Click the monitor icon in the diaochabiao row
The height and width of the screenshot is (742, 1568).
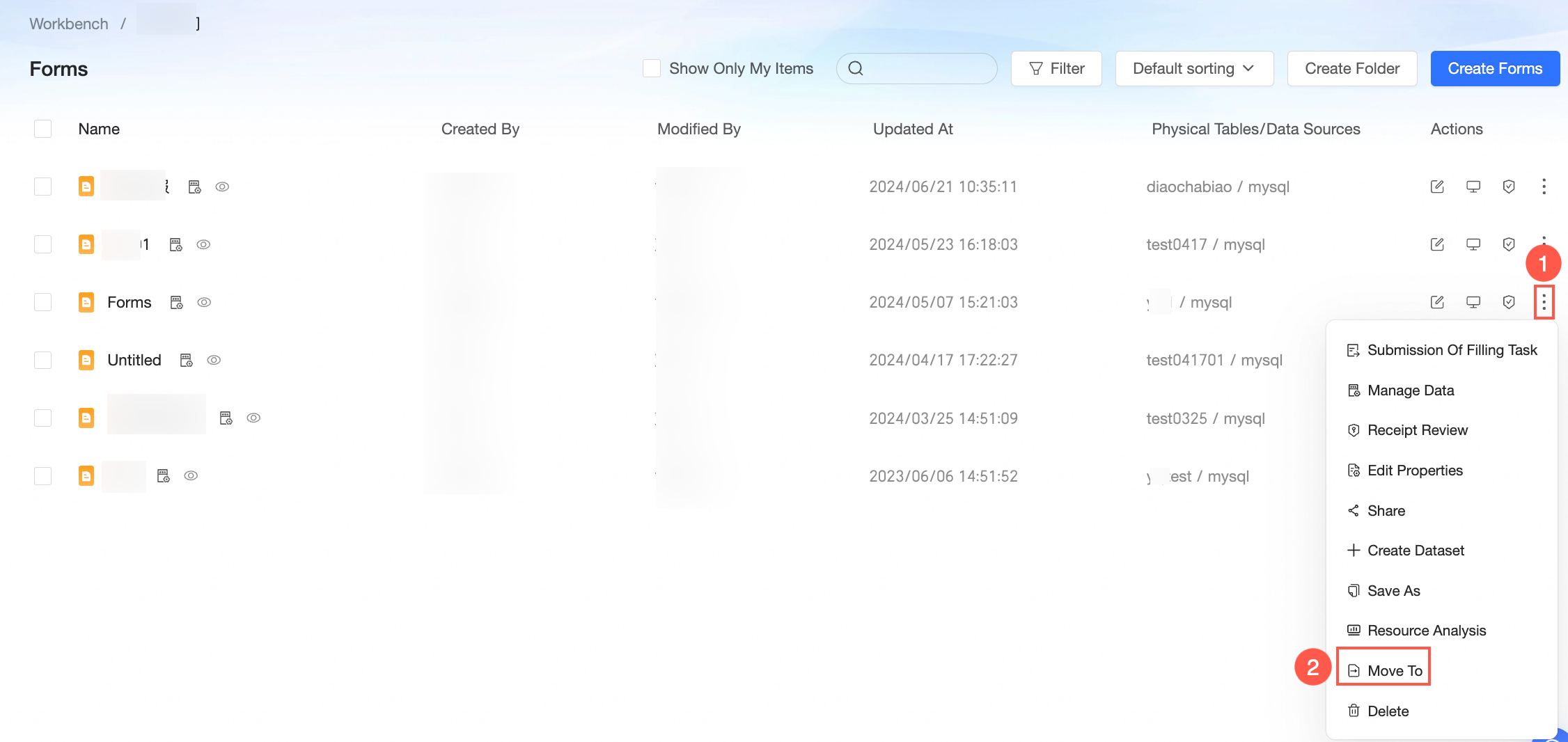pyautogui.click(x=1473, y=187)
